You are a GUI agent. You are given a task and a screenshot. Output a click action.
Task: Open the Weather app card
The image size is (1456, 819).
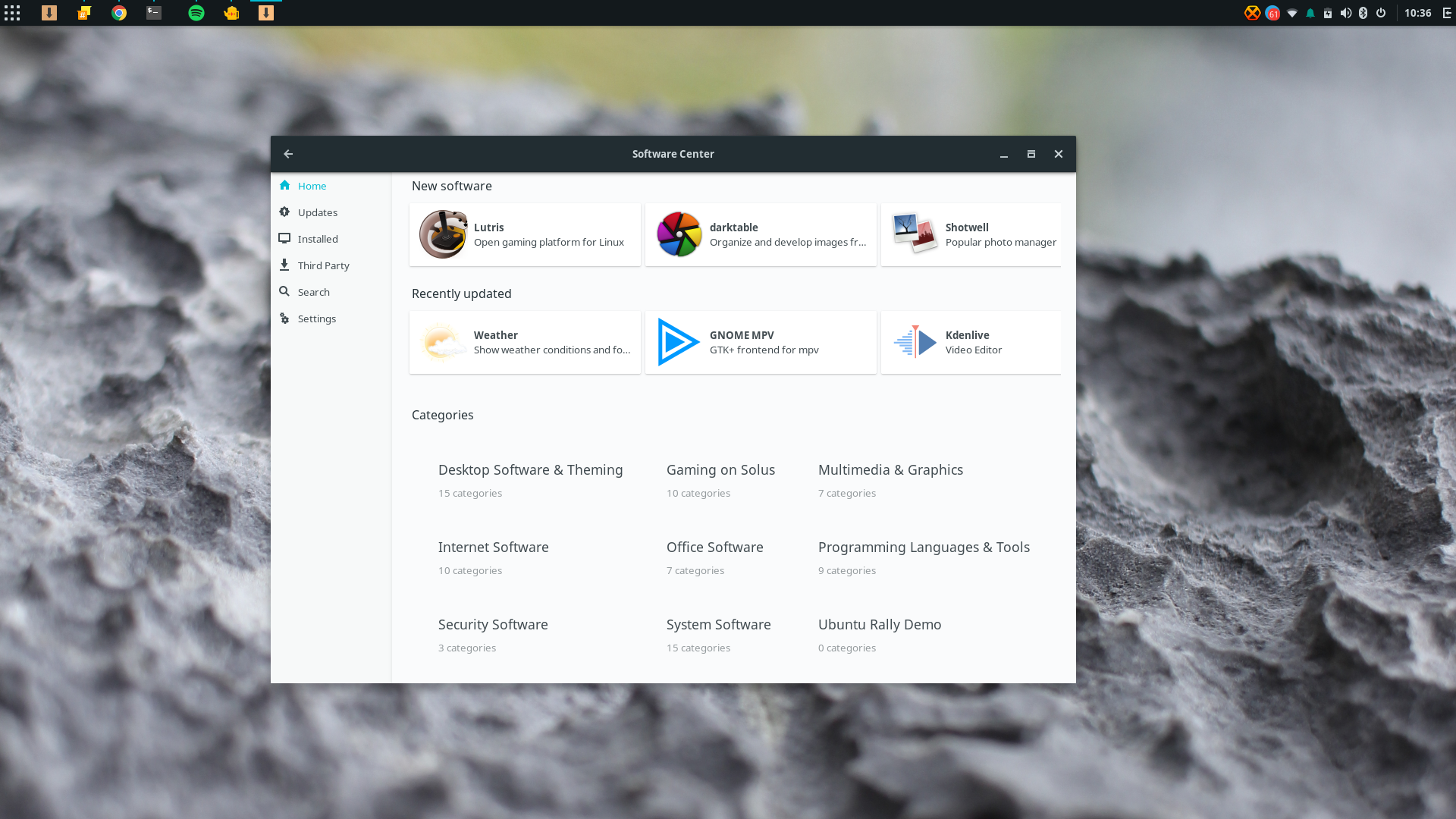525,342
